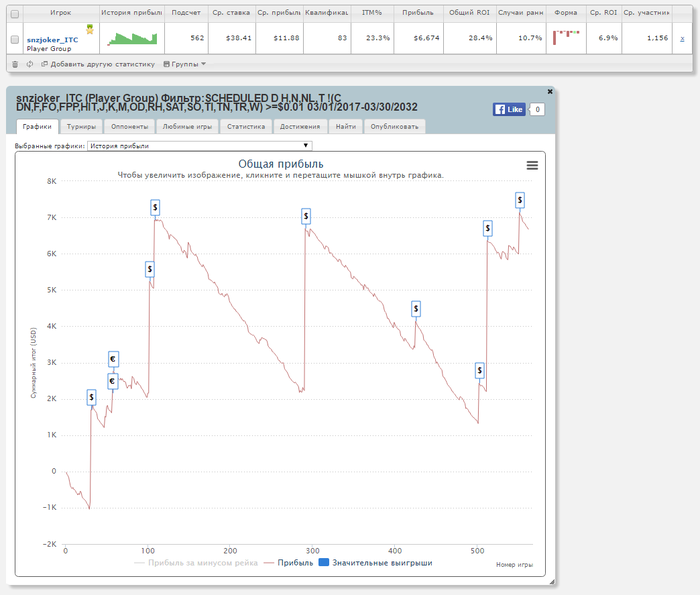
Task: Tick the checkbox for snzjoker_ITC row
Action: pos(15,39)
